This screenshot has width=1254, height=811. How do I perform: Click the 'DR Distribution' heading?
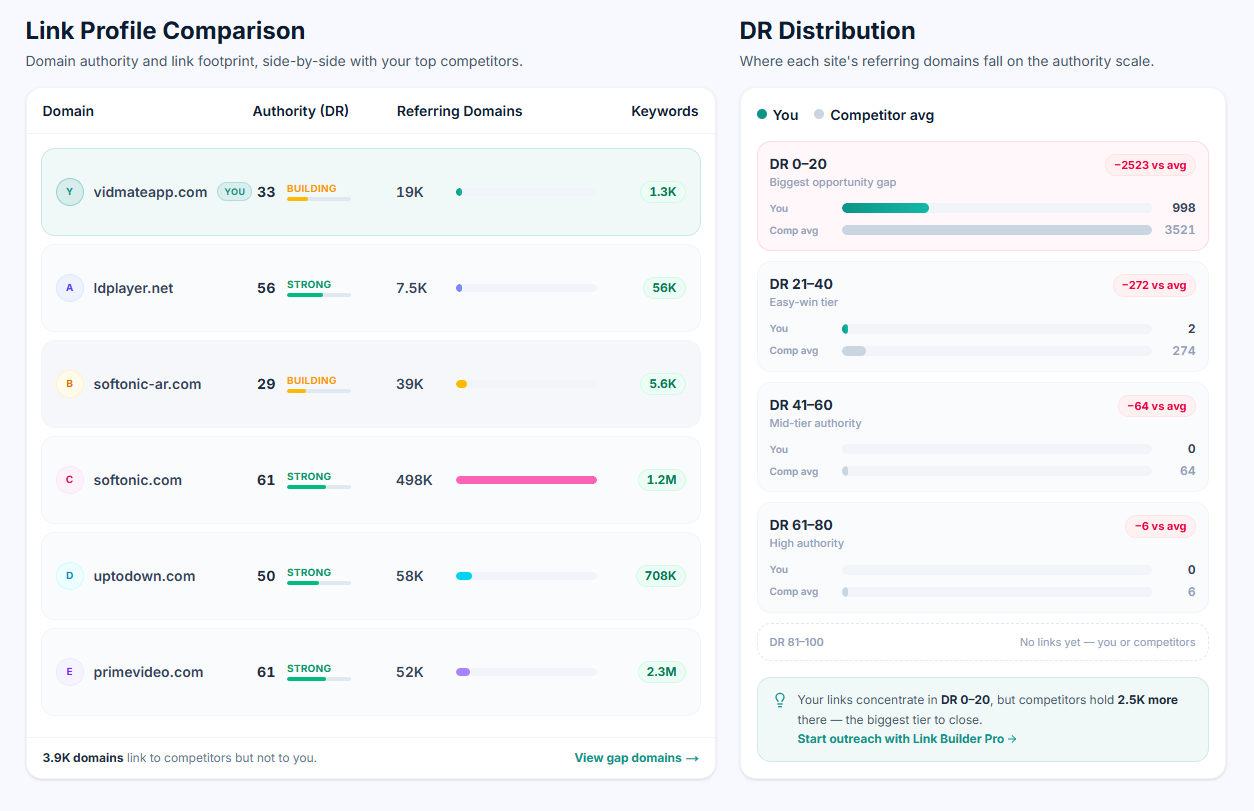coord(827,30)
